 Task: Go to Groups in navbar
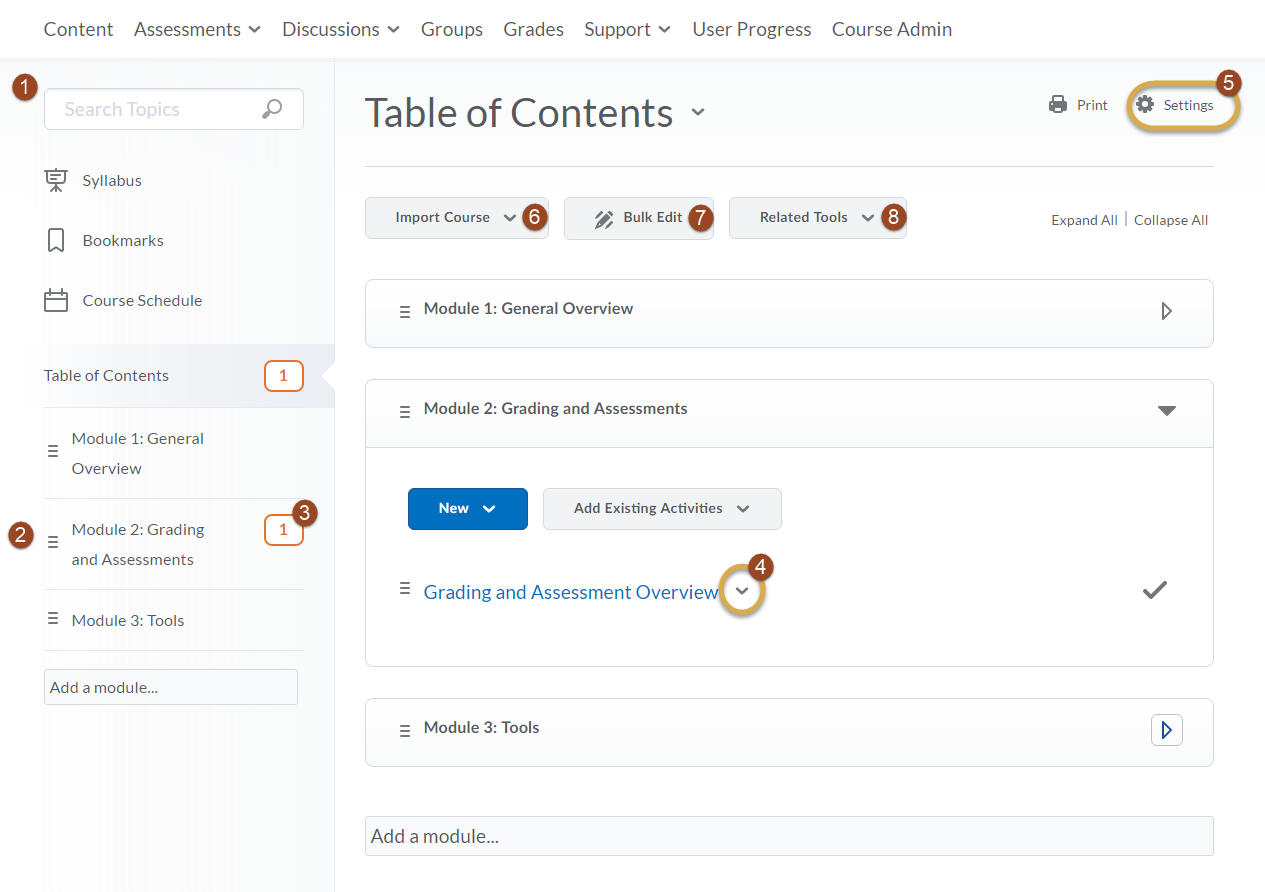click(452, 29)
